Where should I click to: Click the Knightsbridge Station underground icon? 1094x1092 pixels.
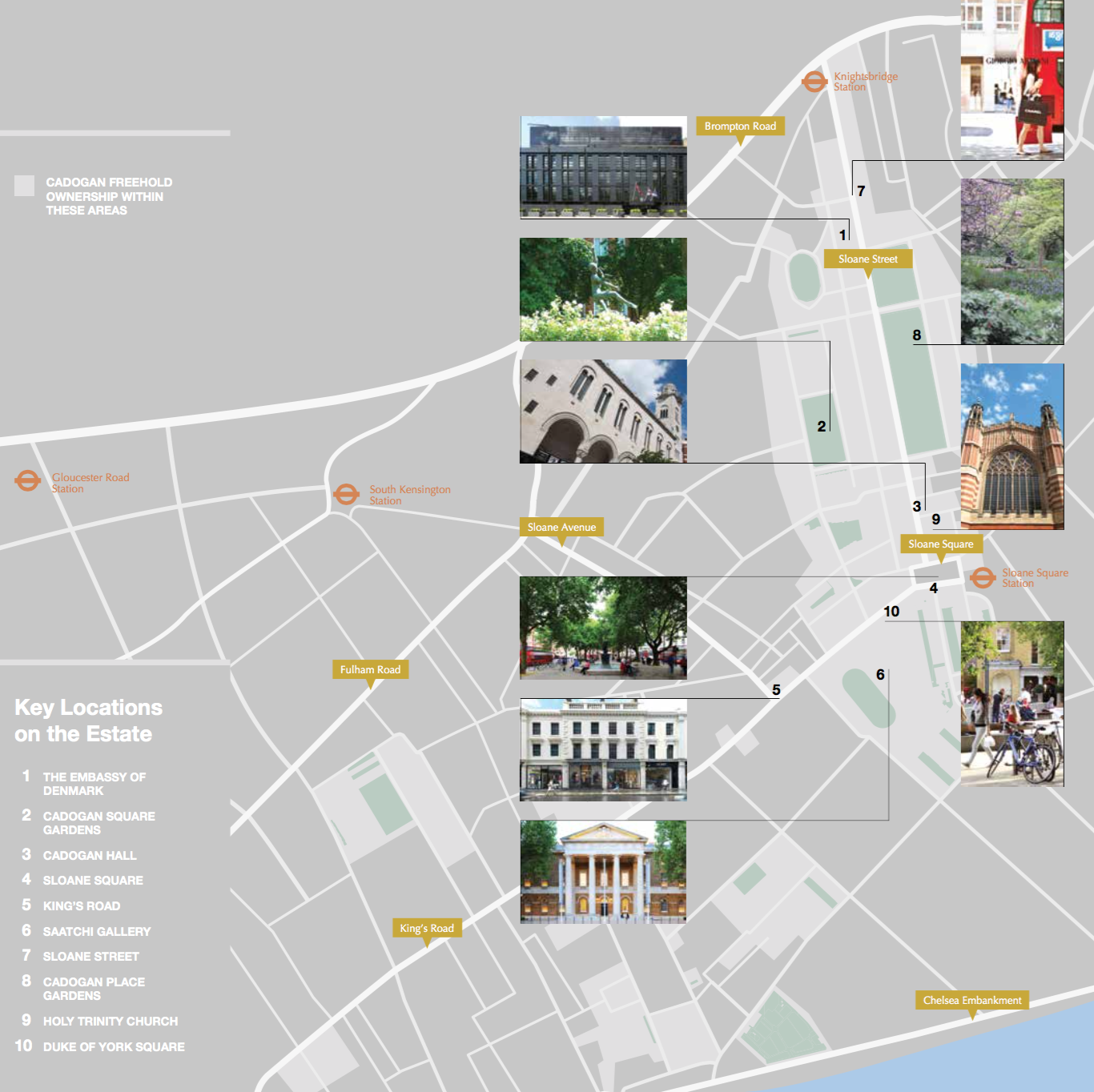tap(814, 82)
